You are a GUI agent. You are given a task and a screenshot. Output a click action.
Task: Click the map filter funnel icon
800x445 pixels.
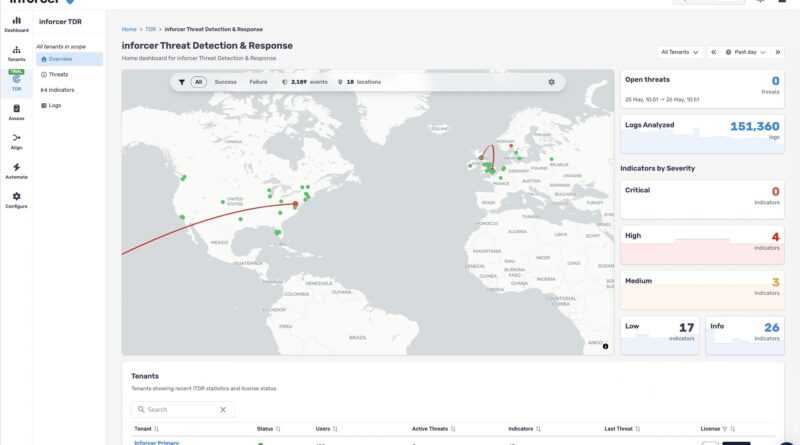click(182, 82)
